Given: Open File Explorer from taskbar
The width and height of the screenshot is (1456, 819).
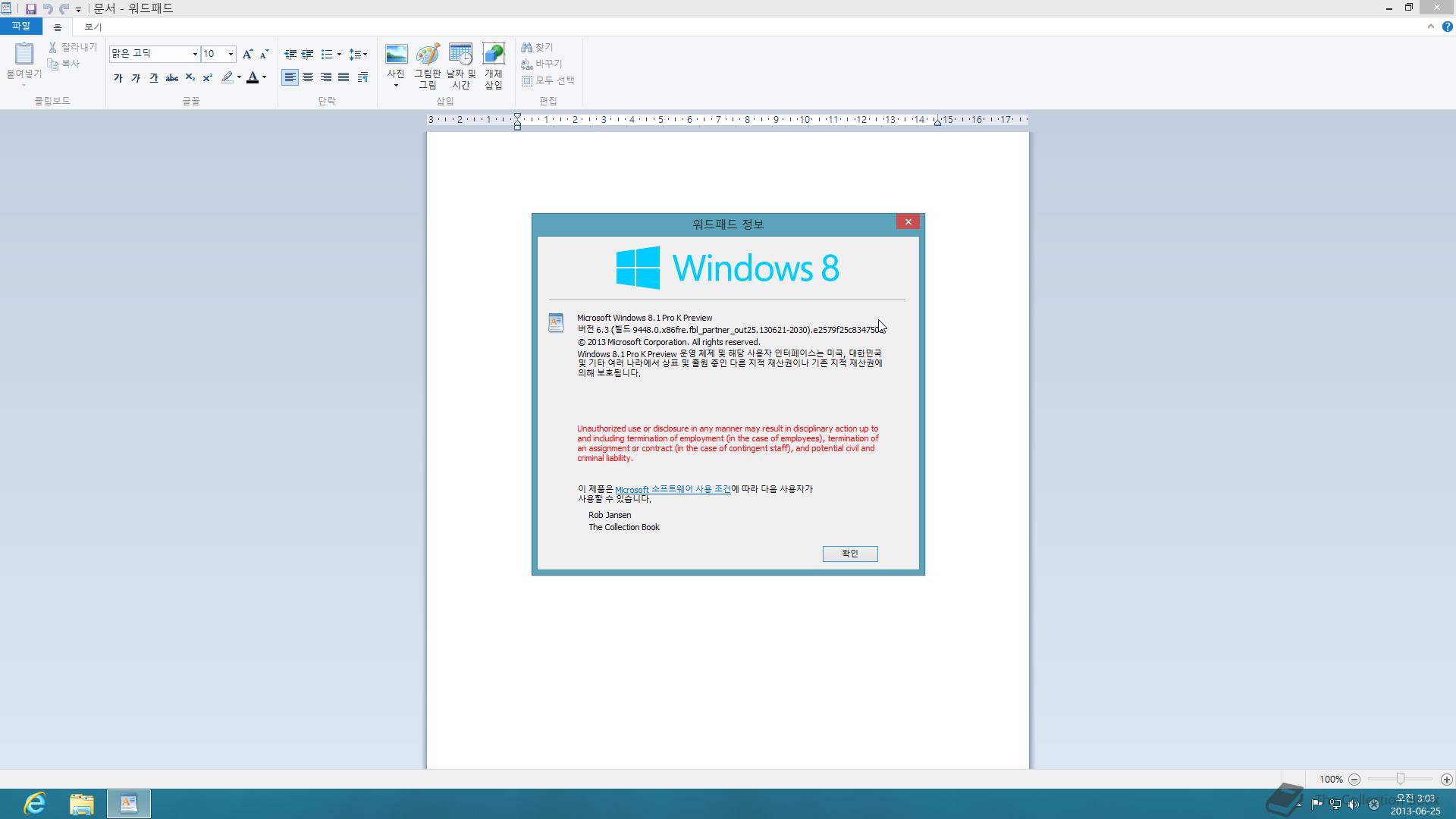Looking at the screenshot, I should click(81, 804).
